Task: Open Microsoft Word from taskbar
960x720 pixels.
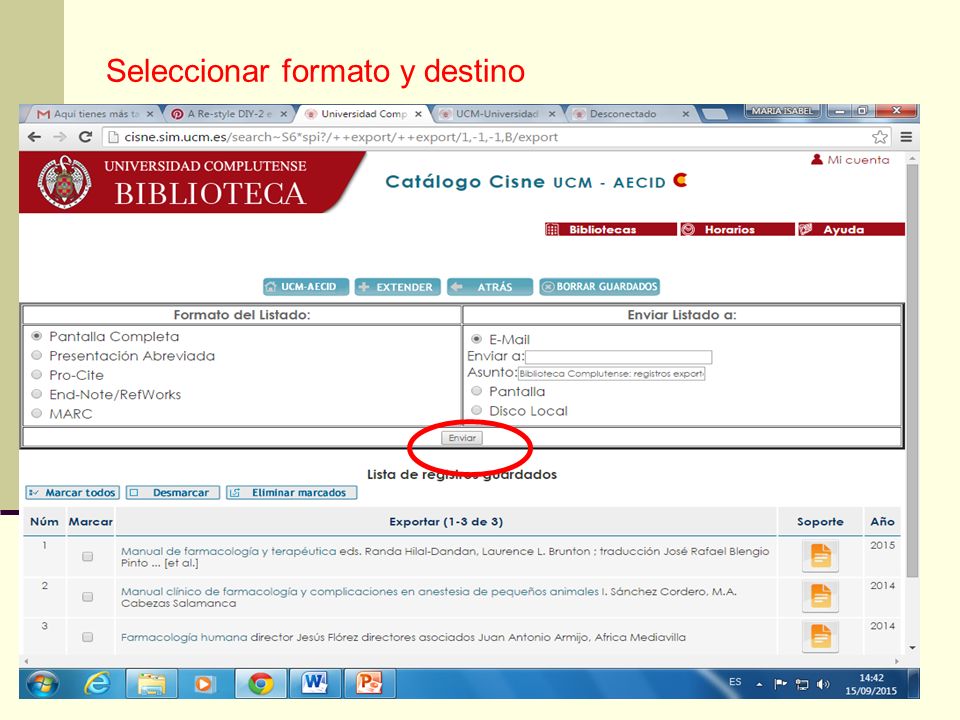Action: 314,683
